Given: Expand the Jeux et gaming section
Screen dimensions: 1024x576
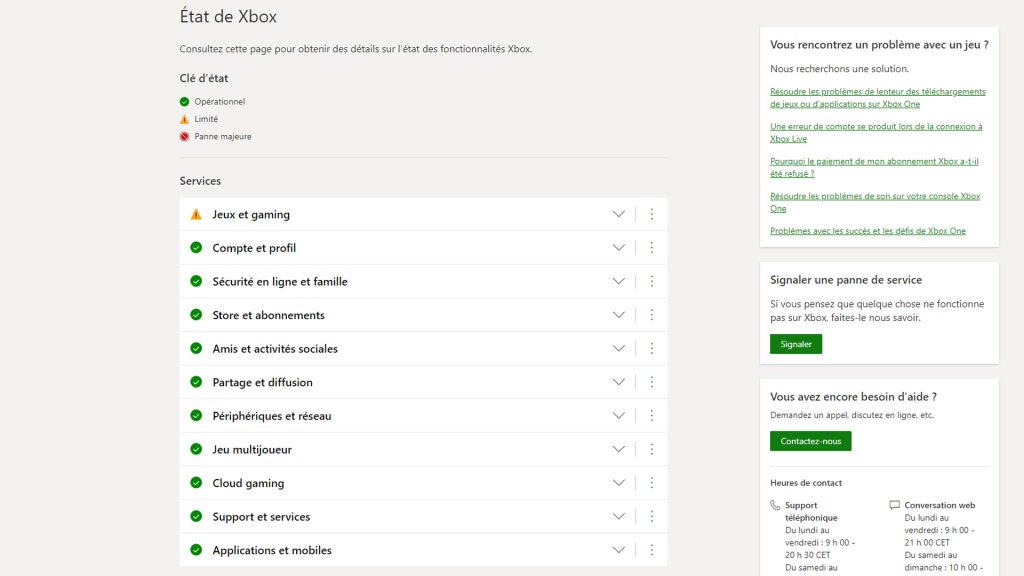Looking at the screenshot, I should 618,214.
